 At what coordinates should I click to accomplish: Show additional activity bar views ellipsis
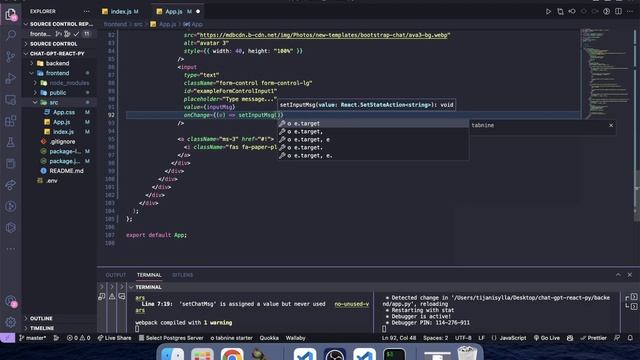[11, 249]
